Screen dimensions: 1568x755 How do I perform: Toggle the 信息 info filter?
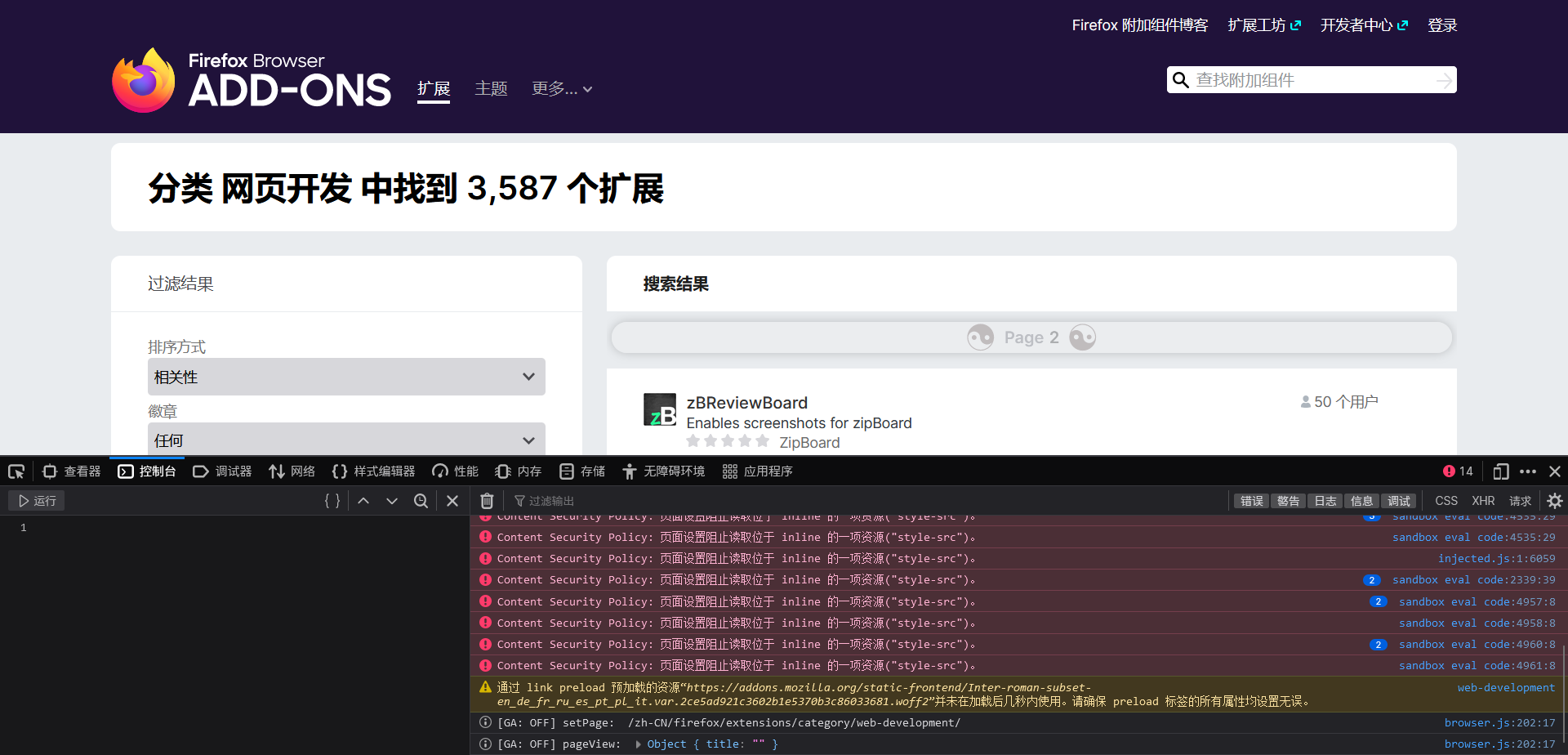[x=1362, y=501]
